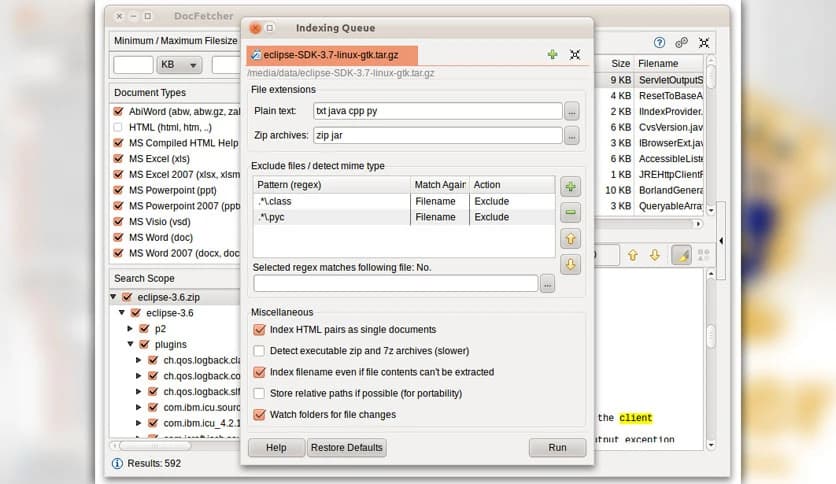Select QueryableArra result row
Image resolution: width=836 pixels, height=484 pixels.
649,206
